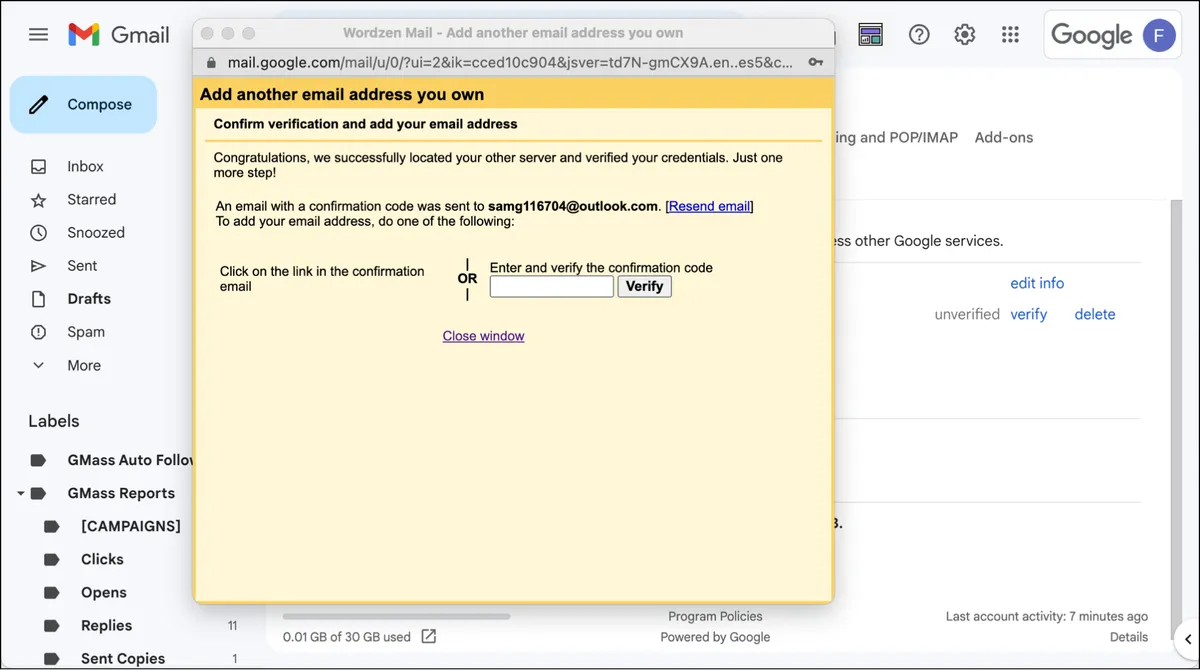Open the GMass Auto Follow label
The height and width of the screenshot is (670, 1200).
130,460
